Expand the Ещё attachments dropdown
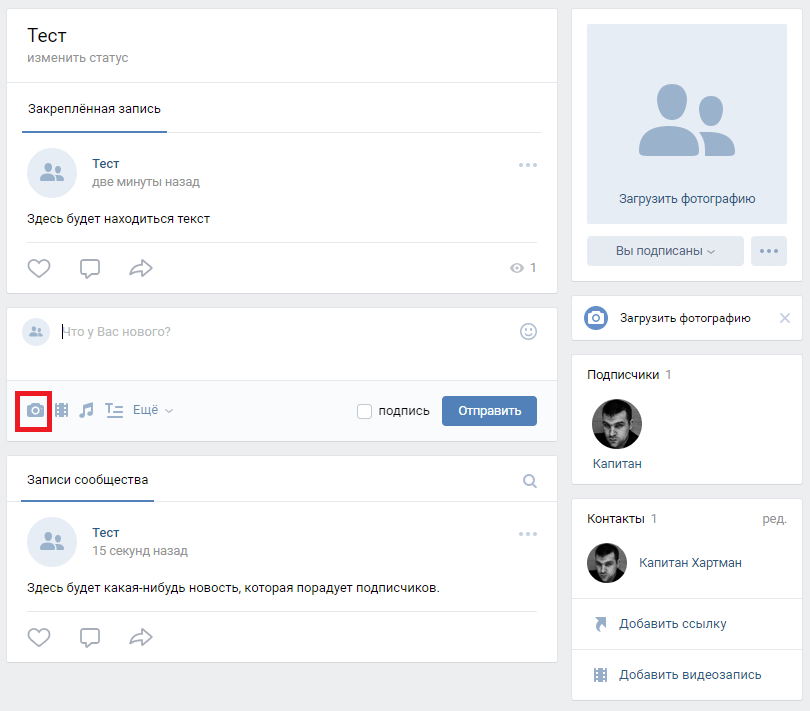Screen dimensions: 810x711 tap(153, 410)
